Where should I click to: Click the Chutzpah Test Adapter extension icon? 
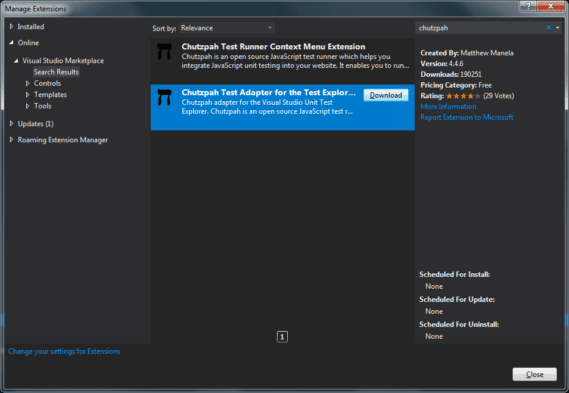click(x=164, y=97)
